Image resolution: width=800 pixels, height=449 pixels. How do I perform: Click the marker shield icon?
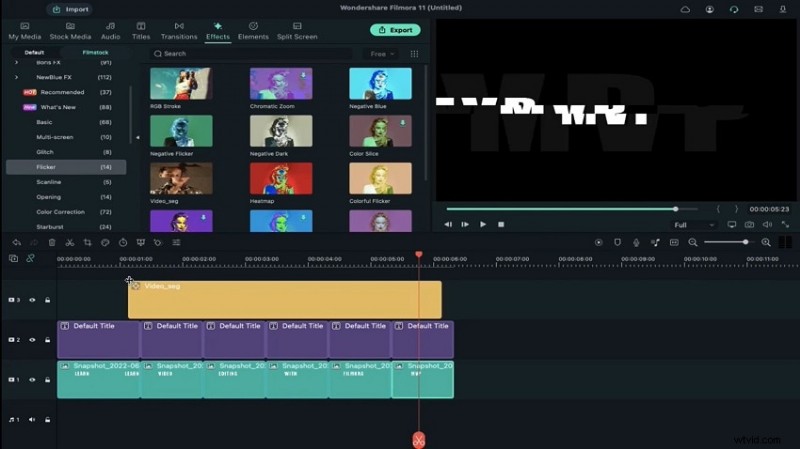pos(617,242)
